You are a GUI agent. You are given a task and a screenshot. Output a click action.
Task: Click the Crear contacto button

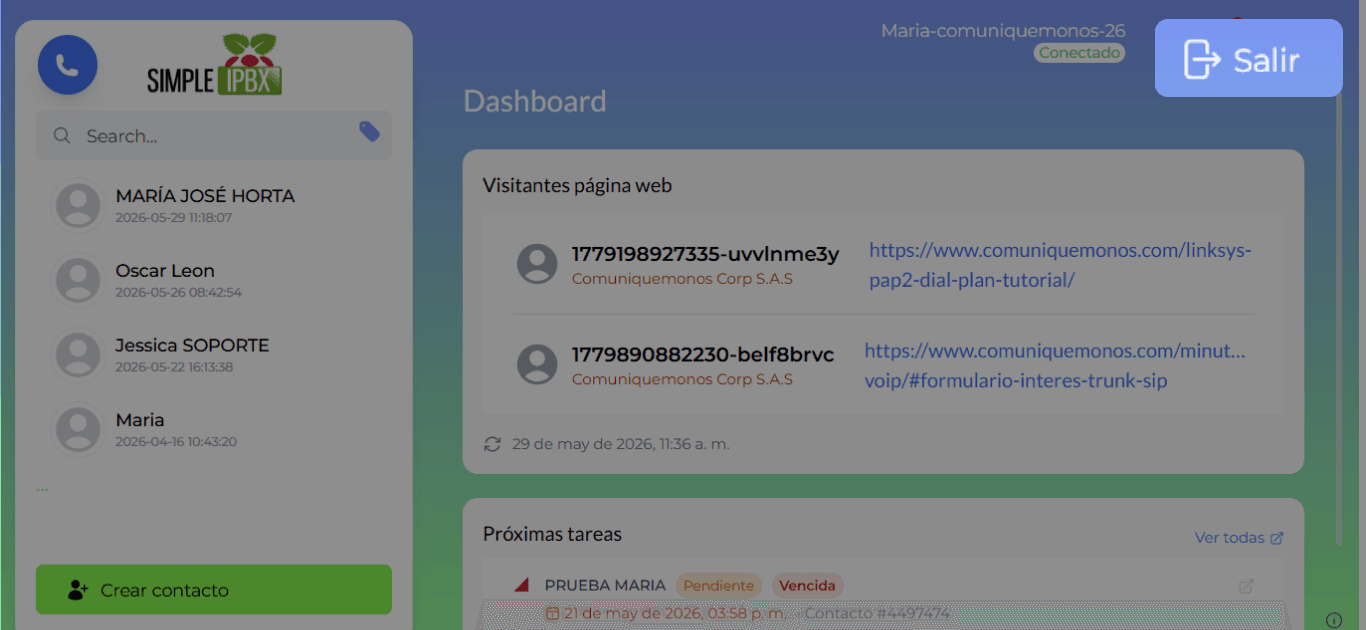pos(214,590)
